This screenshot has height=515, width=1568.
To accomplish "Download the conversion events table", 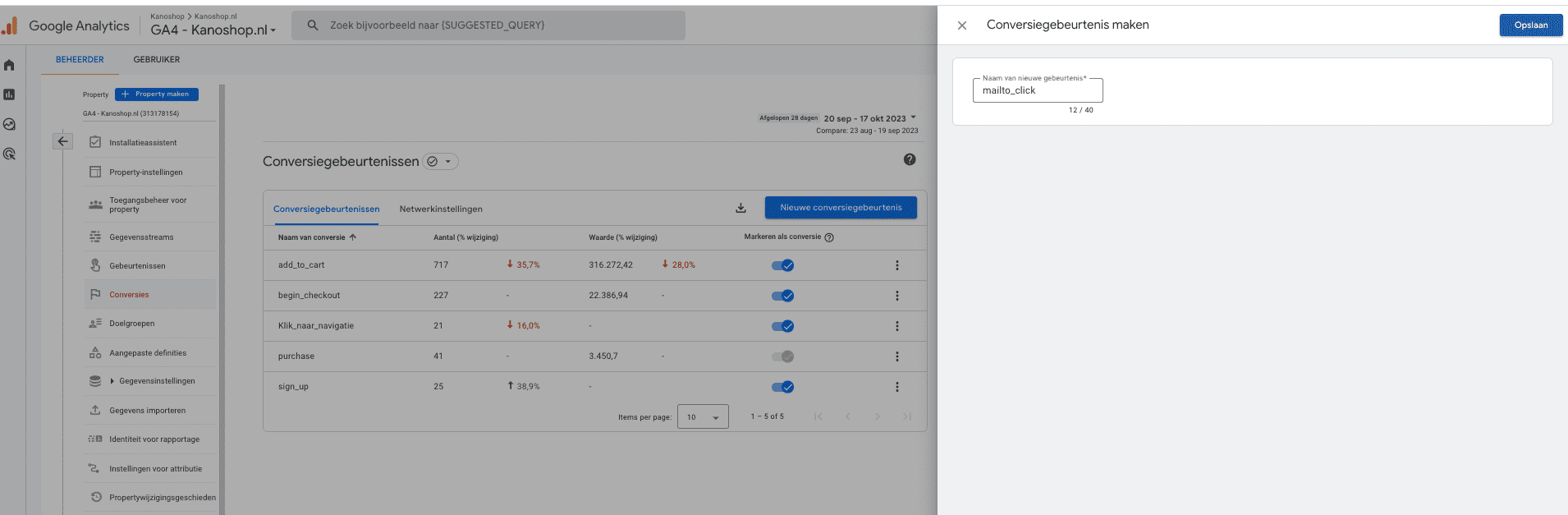I will (740, 208).
